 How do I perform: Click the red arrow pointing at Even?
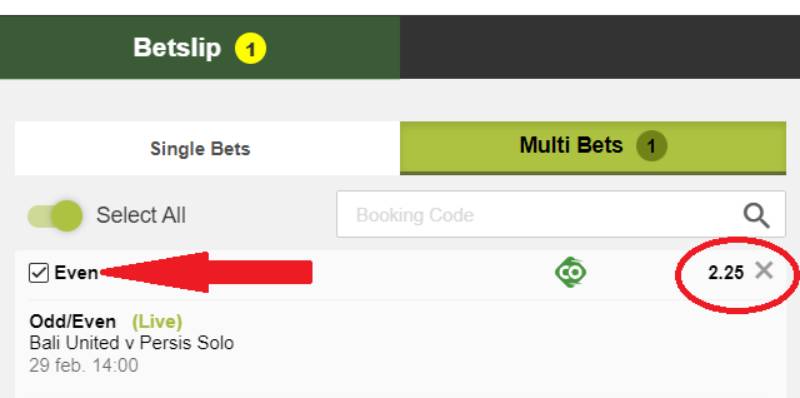206,272
